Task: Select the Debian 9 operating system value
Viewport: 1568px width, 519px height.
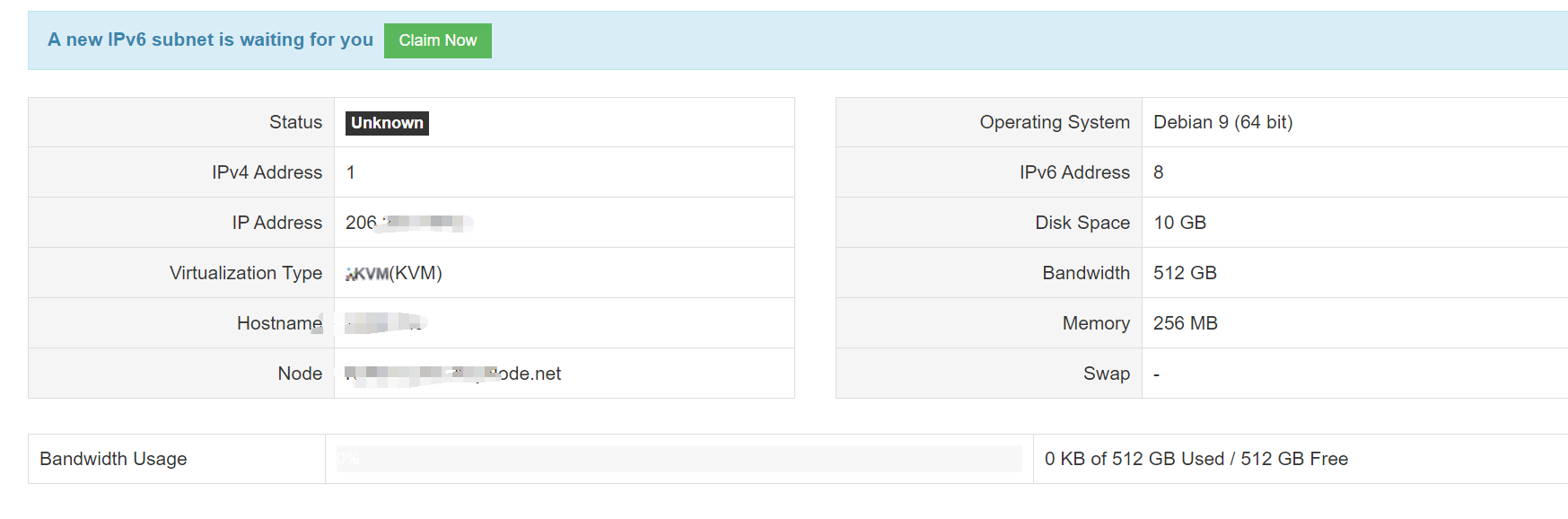Action: coord(1222,122)
